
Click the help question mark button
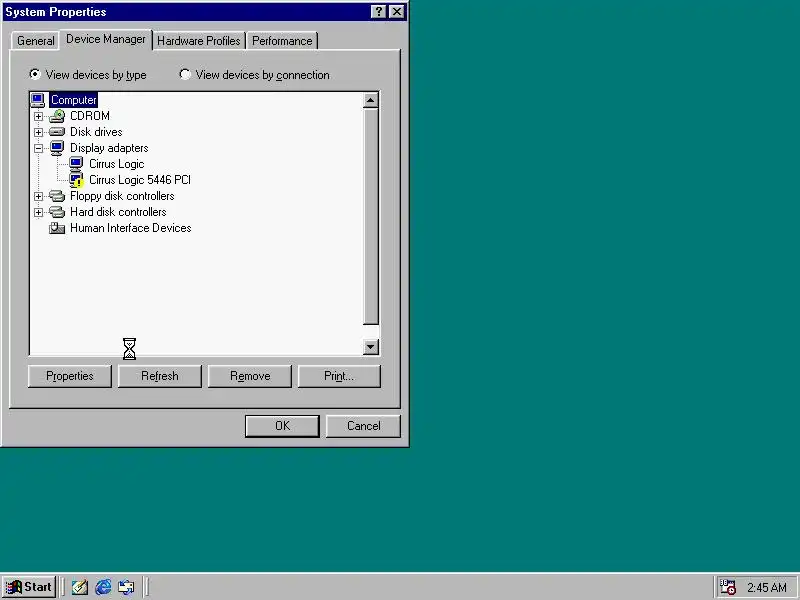tap(378, 12)
